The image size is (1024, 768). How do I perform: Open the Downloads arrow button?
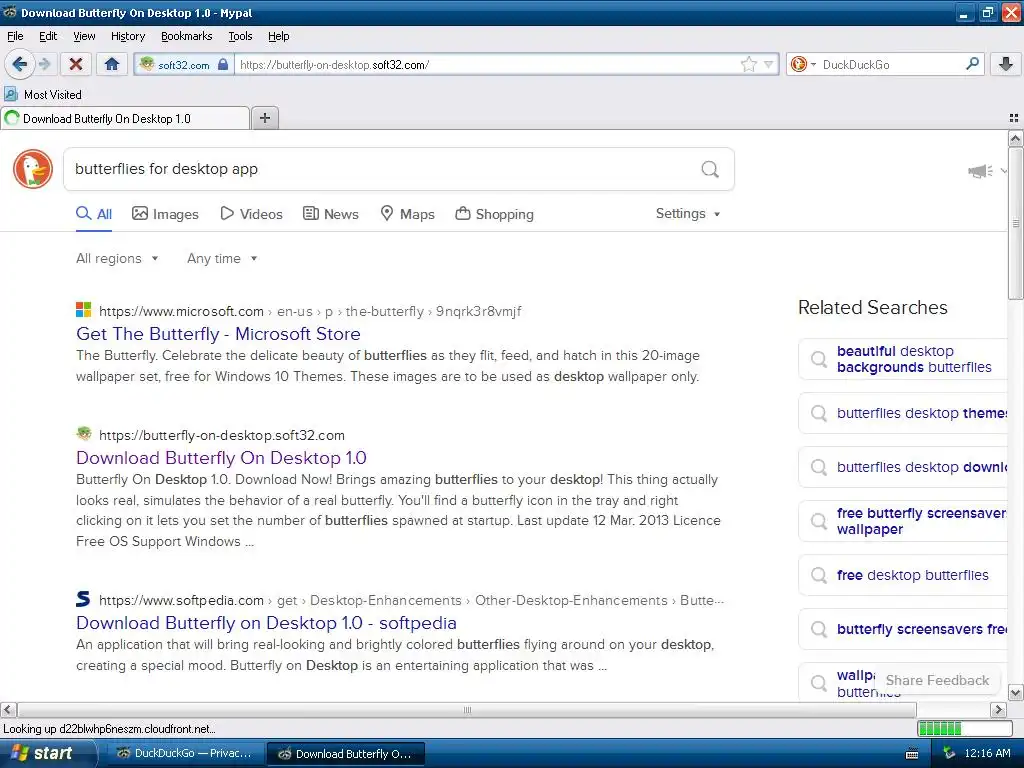coord(1006,64)
